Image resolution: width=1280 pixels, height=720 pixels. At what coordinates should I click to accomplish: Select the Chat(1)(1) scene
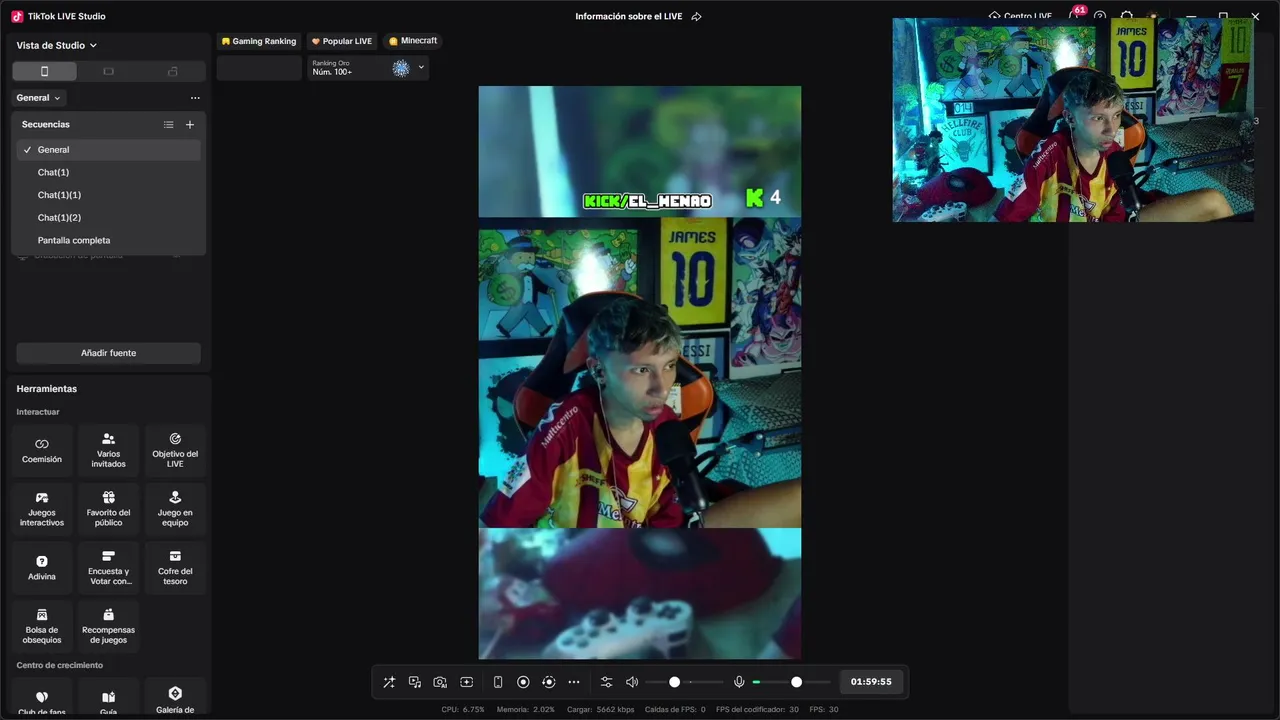(108, 195)
